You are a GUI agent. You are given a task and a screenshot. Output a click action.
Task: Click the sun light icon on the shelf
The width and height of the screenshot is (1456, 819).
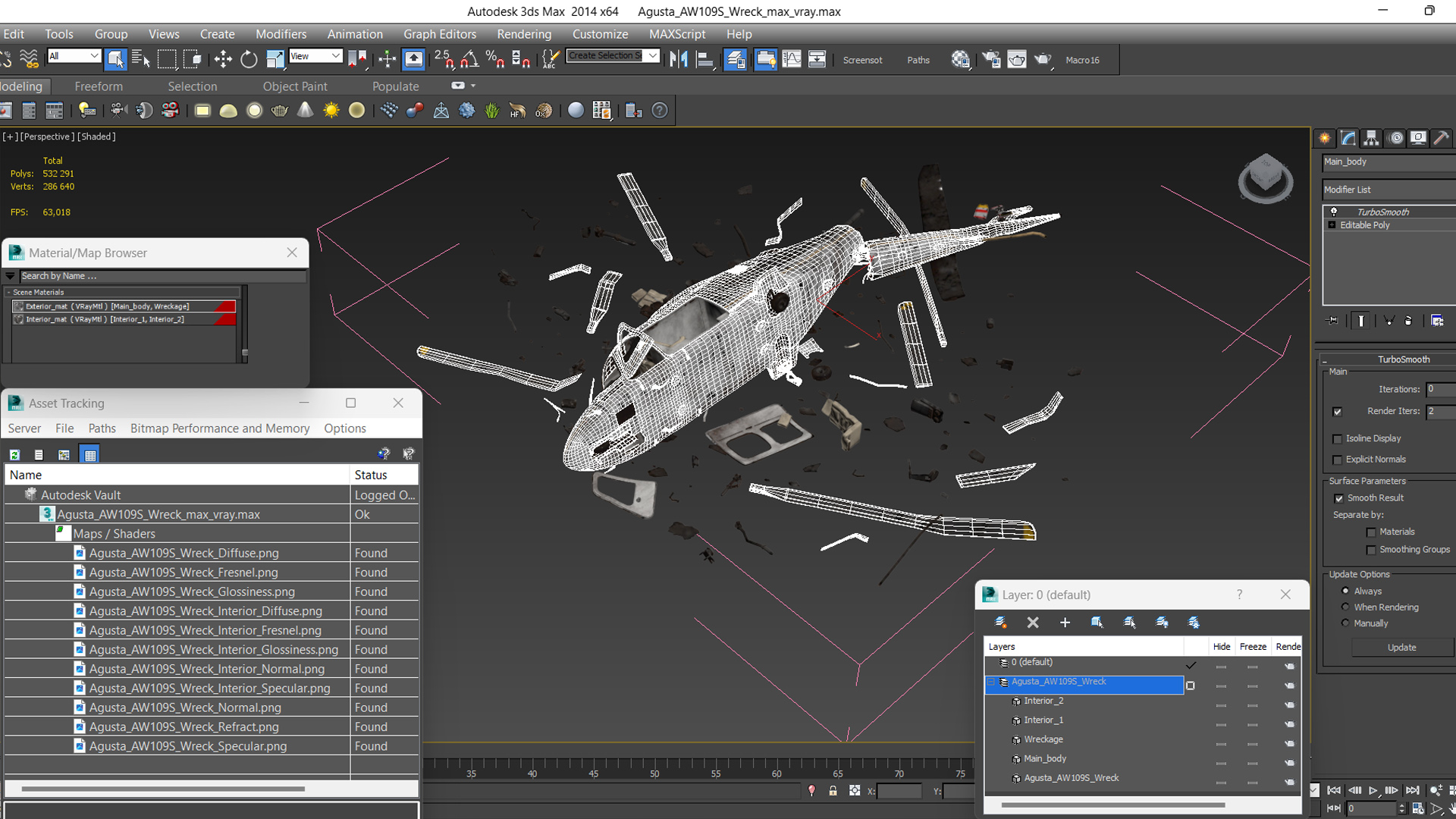coord(331,111)
